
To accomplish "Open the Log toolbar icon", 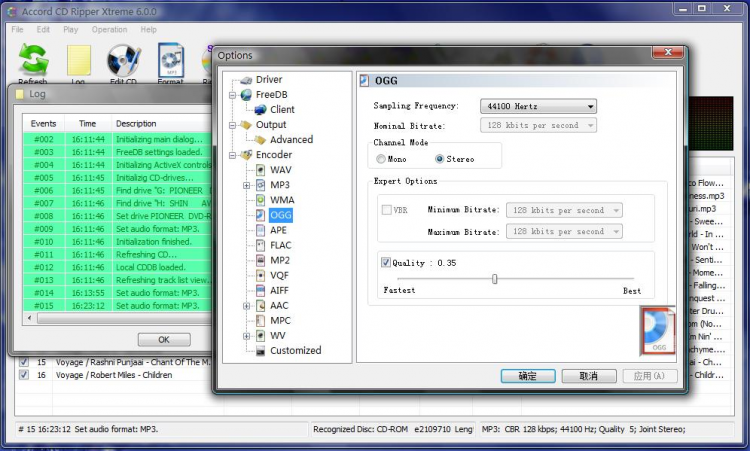I will (79, 61).
